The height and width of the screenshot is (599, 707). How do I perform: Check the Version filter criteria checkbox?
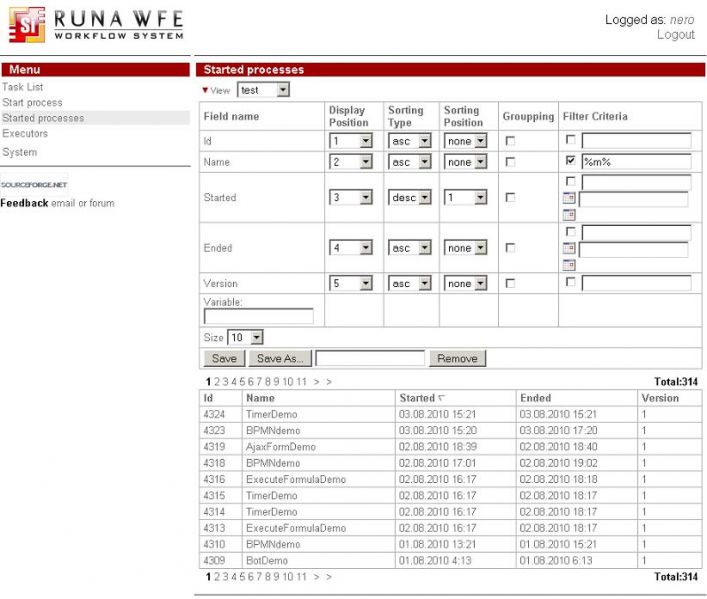[570, 282]
